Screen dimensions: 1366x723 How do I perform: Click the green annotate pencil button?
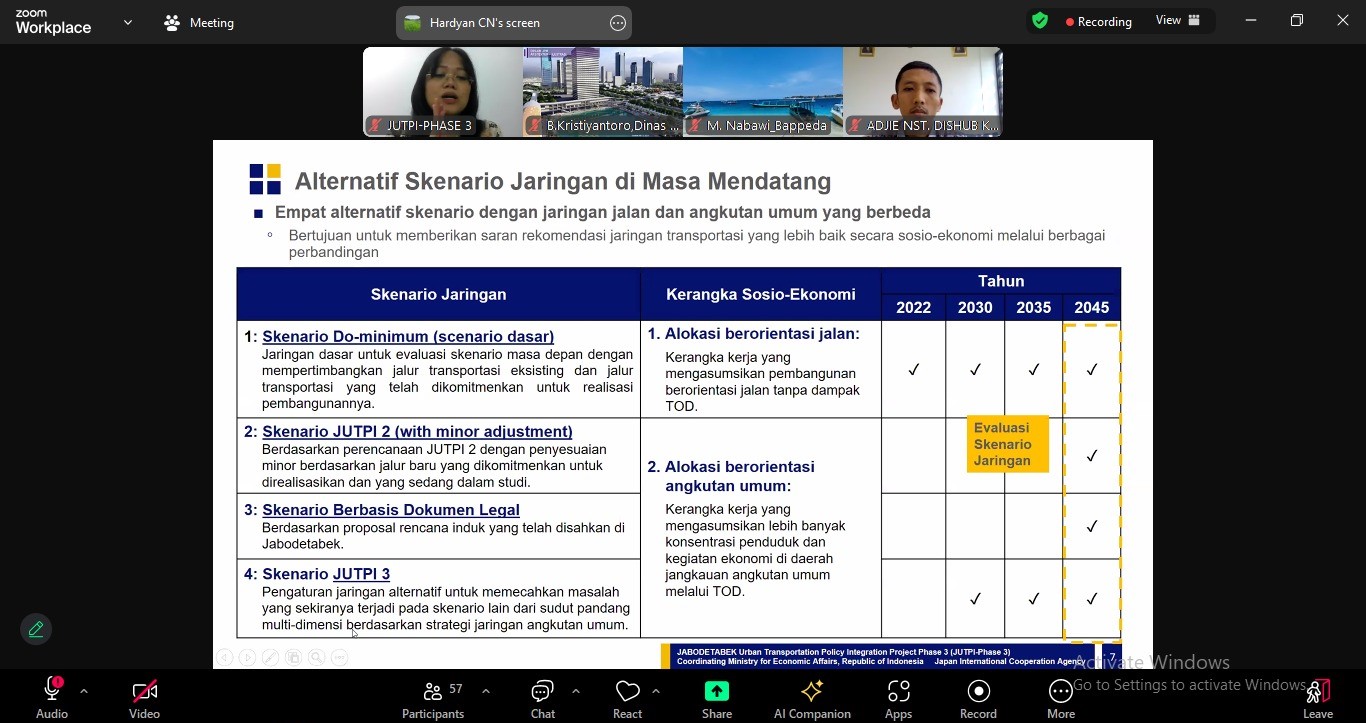(x=36, y=629)
